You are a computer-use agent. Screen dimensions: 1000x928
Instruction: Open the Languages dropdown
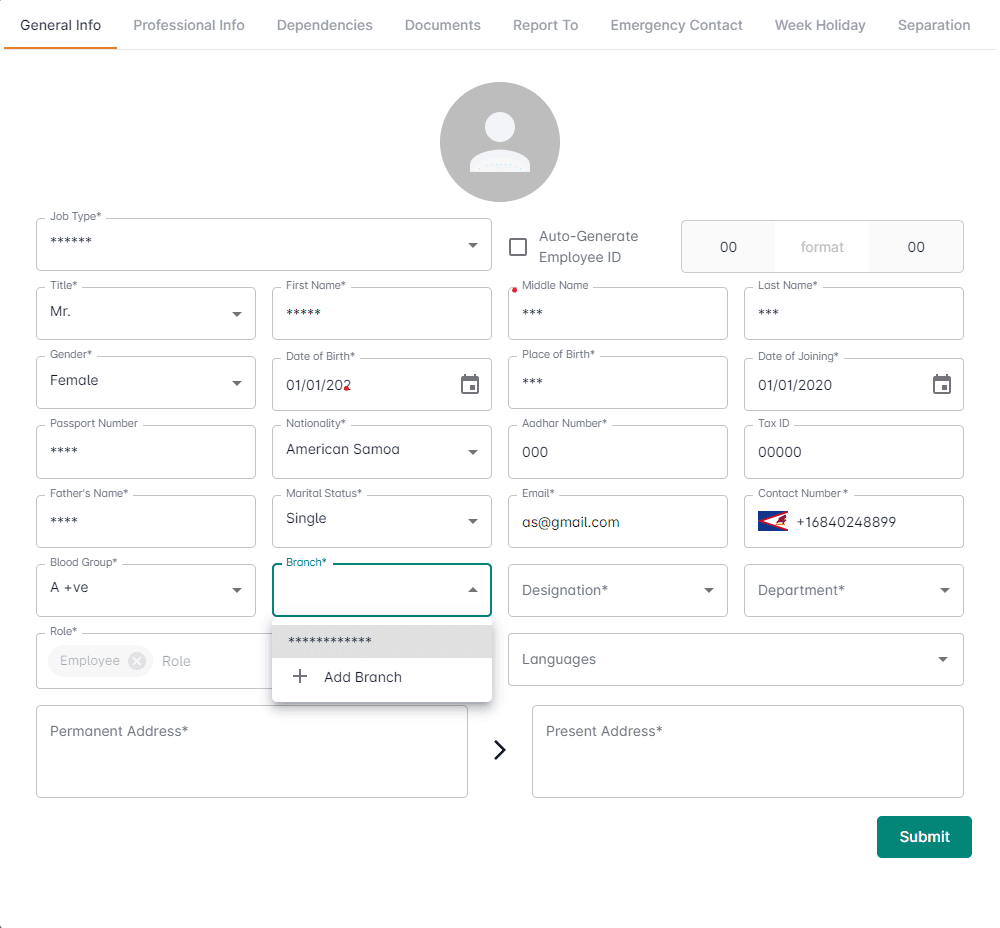coord(942,660)
